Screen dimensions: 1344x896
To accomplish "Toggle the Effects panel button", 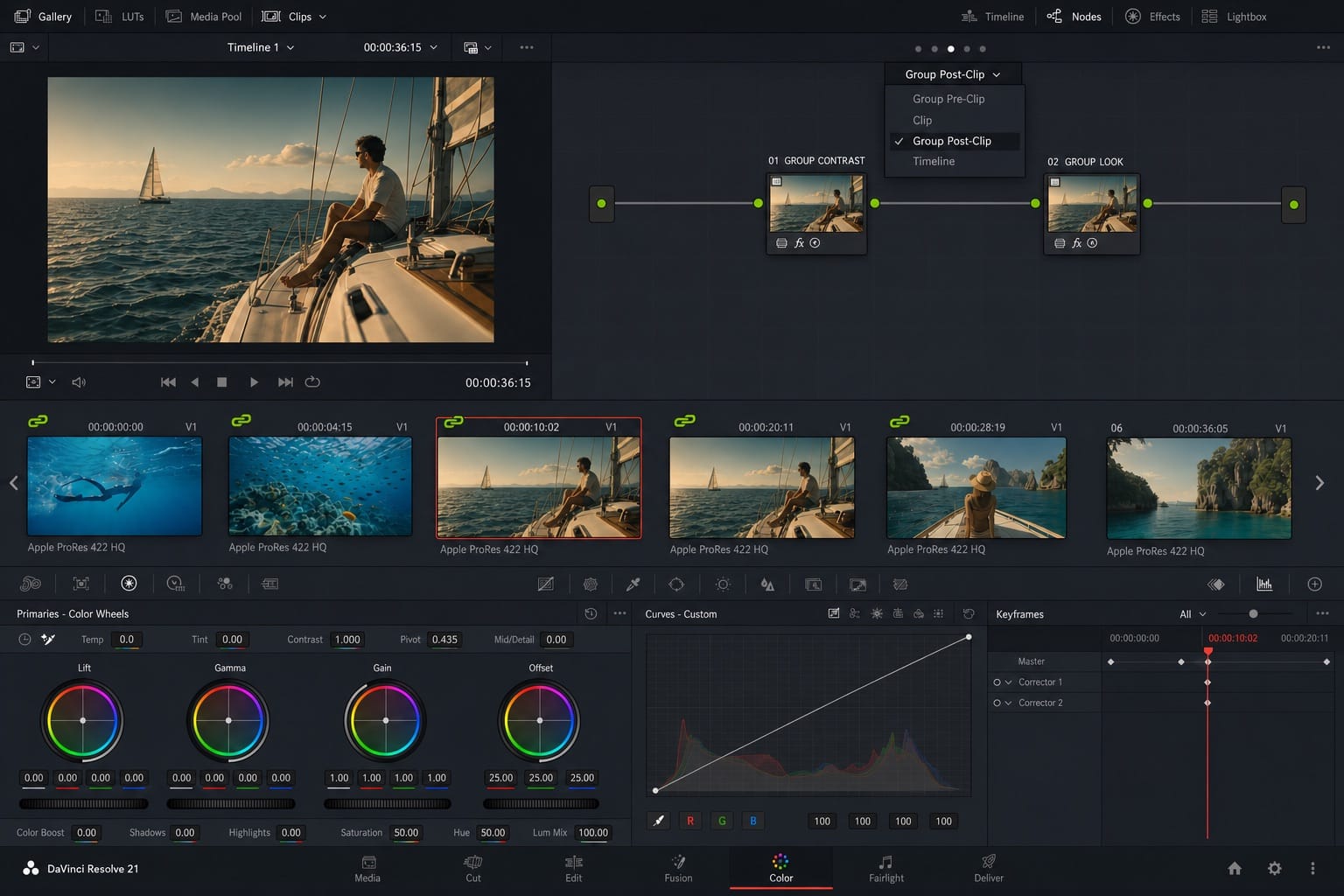I will coord(1152,17).
